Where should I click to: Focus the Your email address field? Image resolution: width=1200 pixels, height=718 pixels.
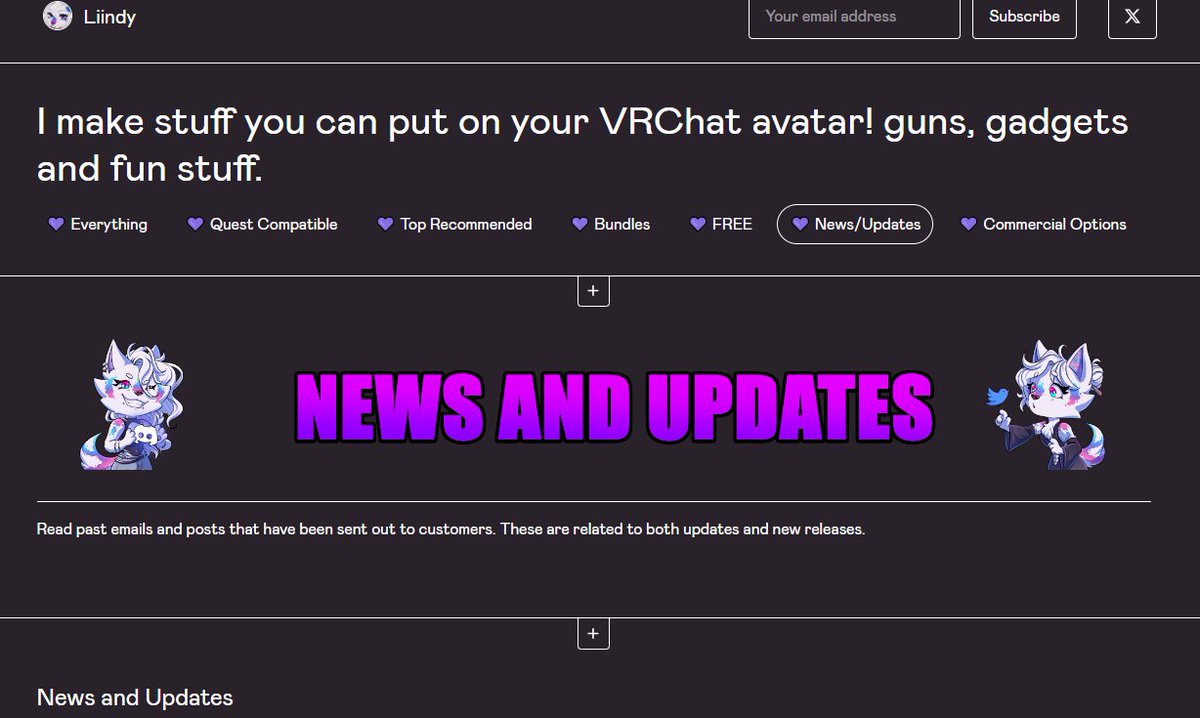pos(854,16)
